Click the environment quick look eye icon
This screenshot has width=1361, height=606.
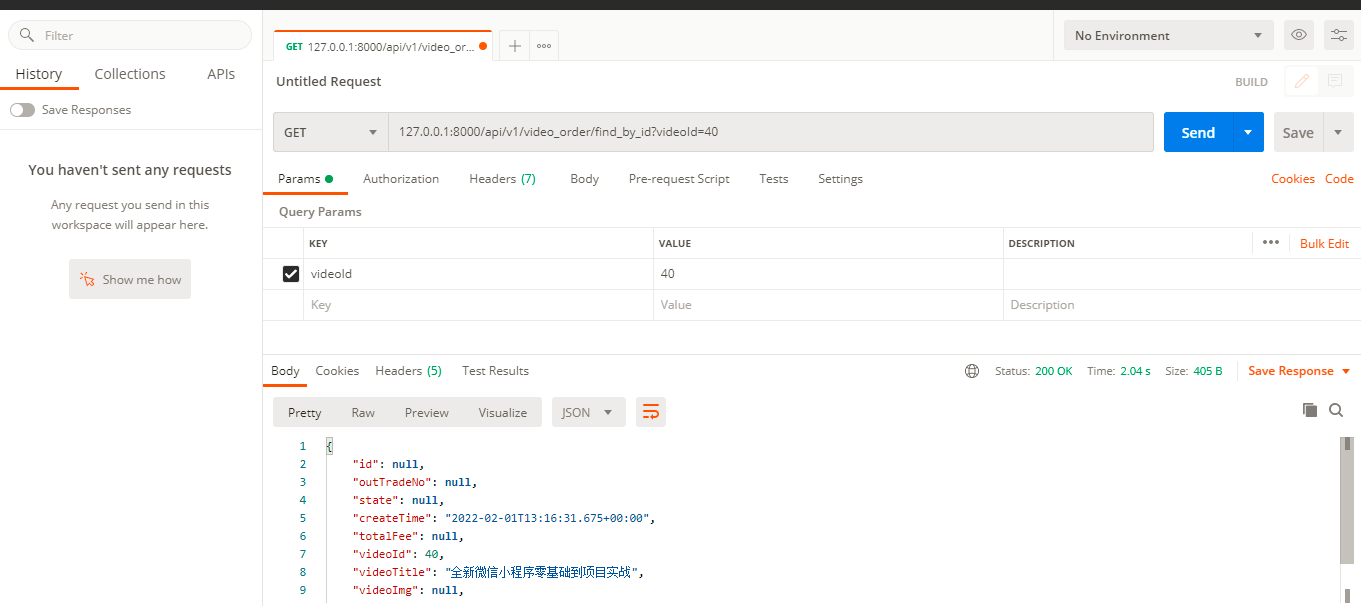click(x=1299, y=35)
